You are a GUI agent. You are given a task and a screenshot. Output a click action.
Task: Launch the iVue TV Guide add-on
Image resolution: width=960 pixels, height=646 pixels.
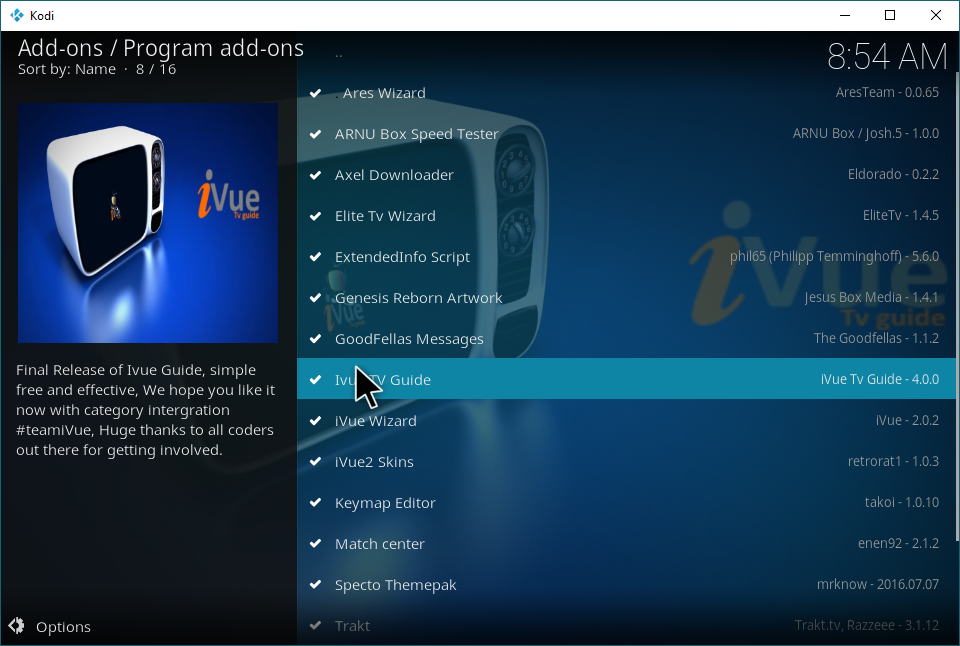(x=626, y=379)
